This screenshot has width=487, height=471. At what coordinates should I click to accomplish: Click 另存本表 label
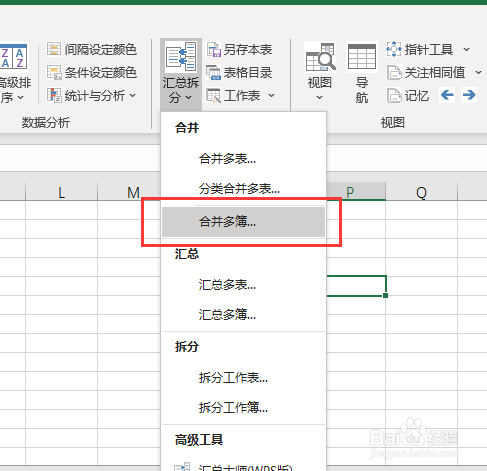tap(248, 50)
